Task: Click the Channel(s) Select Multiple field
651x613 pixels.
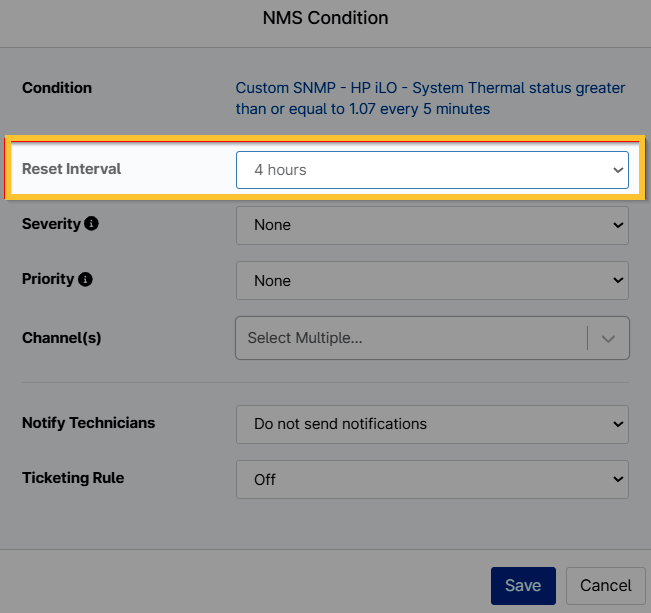Action: point(410,338)
